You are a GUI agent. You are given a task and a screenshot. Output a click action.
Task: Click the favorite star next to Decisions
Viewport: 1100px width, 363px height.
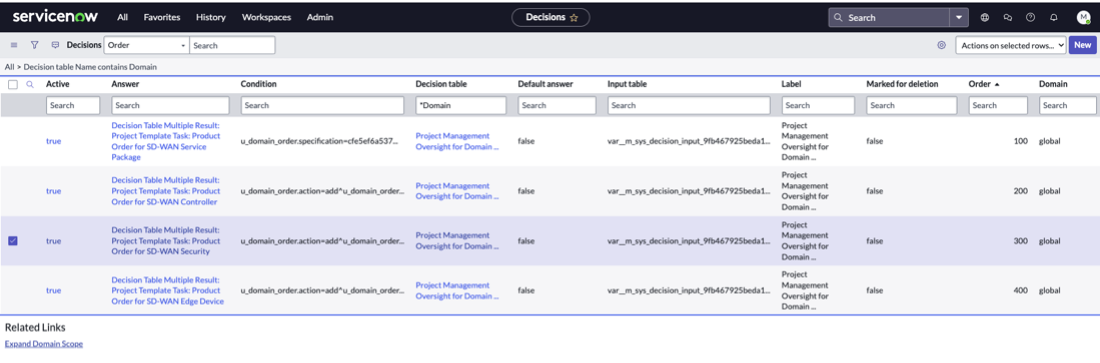point(574,18)
